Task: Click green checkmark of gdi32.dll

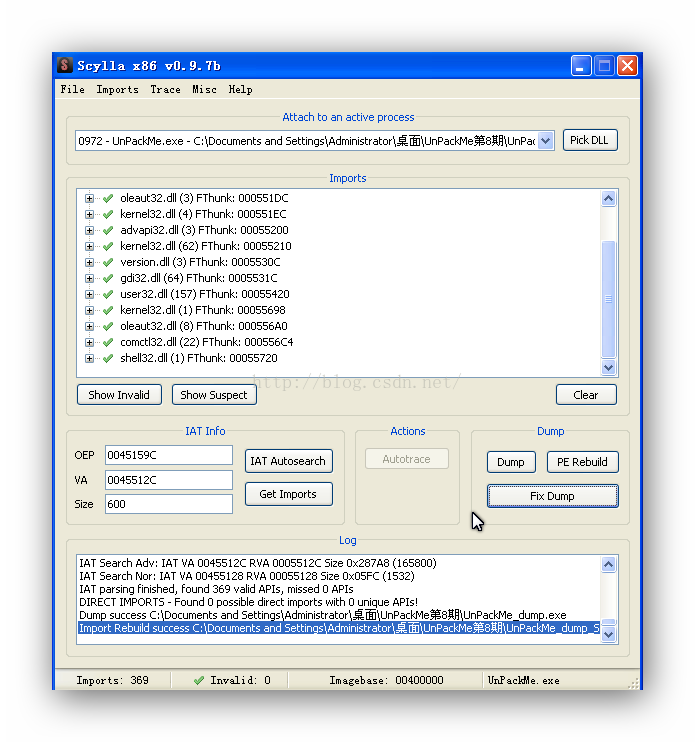Action: tap(108, 278)
